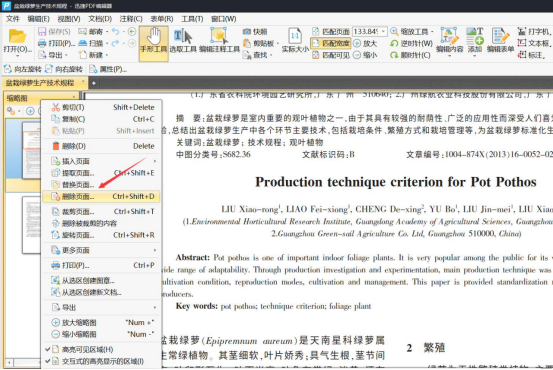Click the 查找 find icon
Screen dimensions: 553x370
coord(247,55)
